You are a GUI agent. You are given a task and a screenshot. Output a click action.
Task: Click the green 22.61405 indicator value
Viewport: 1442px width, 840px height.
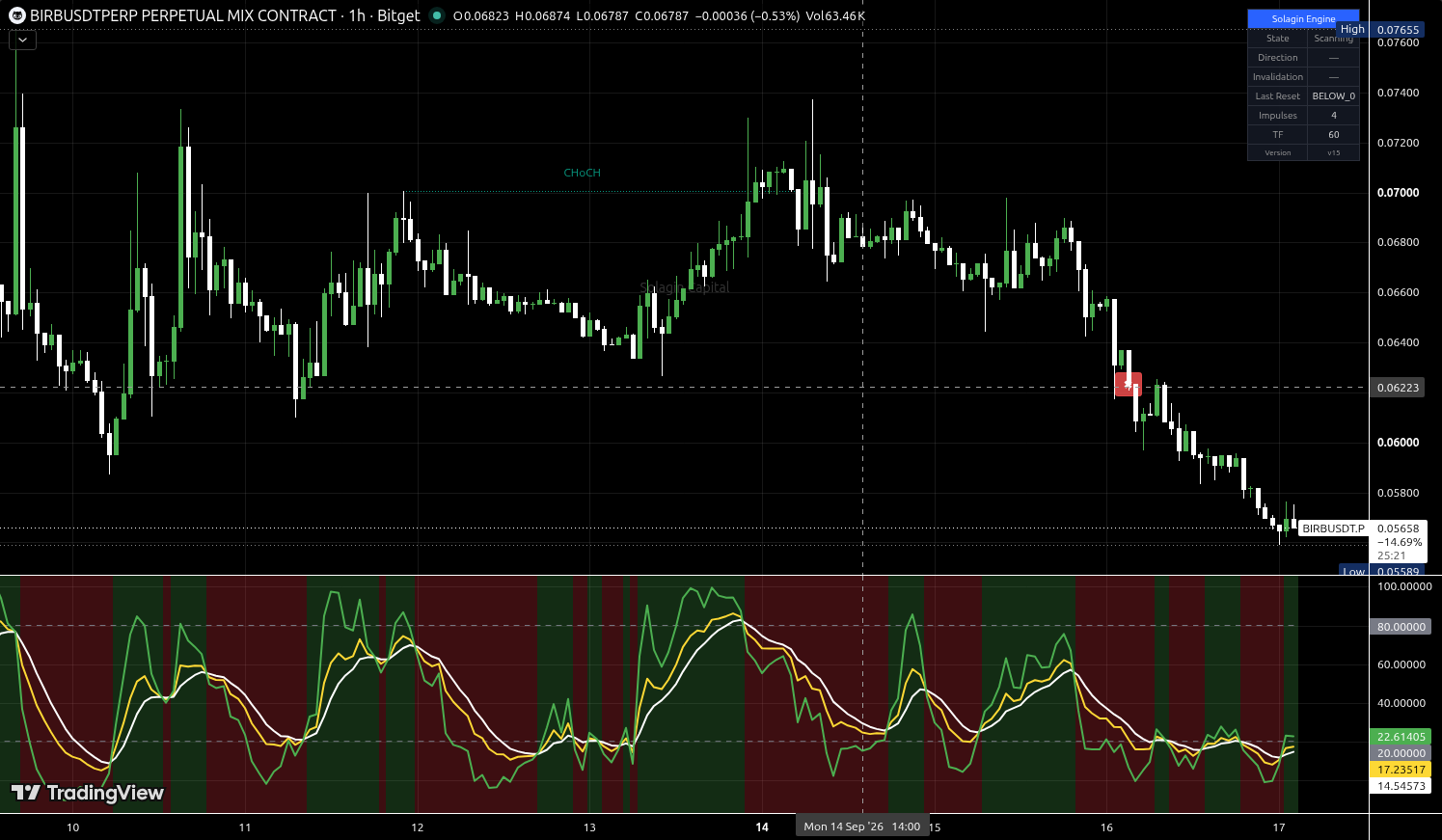click(1401, 737)
